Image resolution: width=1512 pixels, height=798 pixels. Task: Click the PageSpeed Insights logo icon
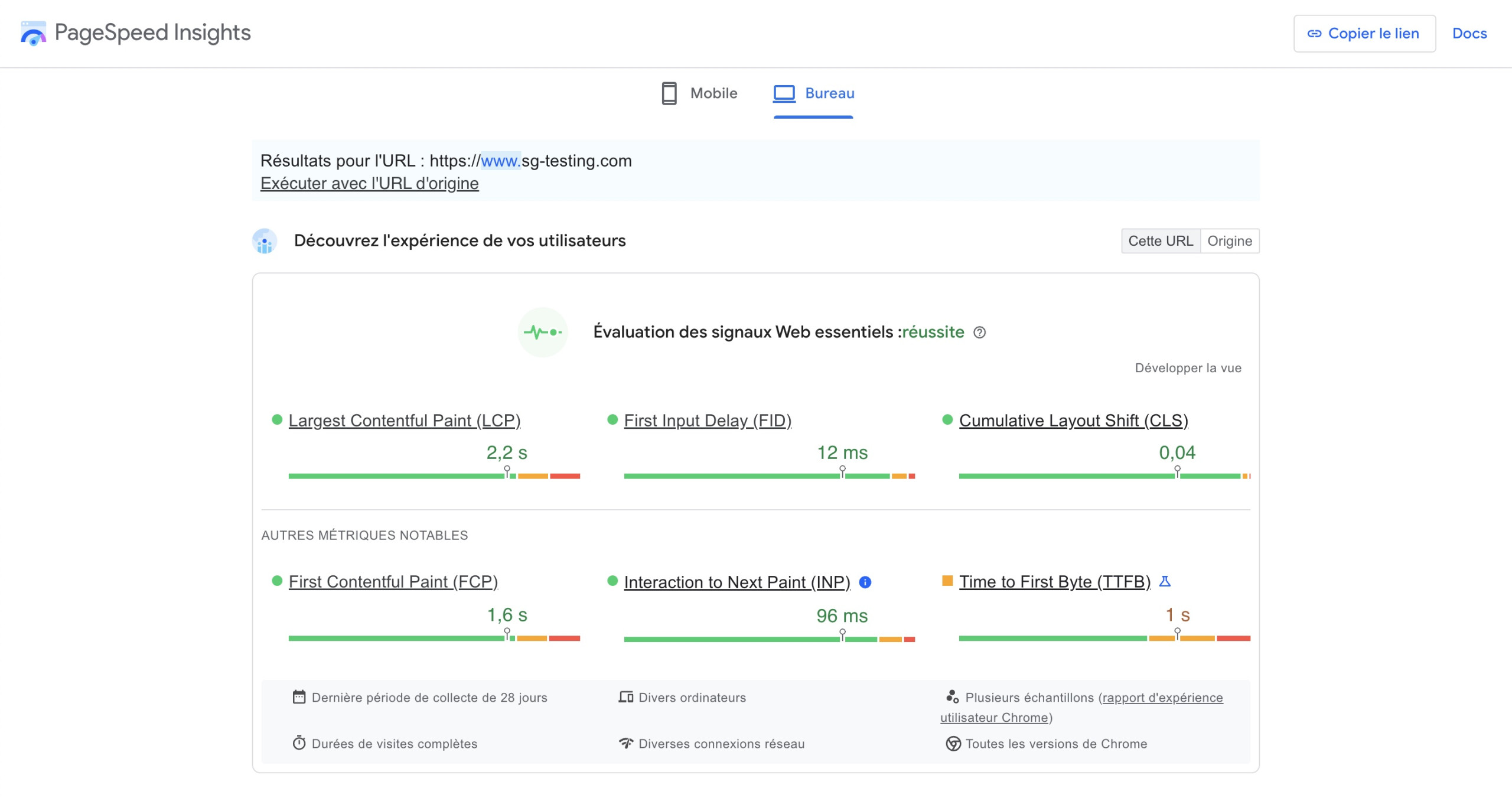pyautogui.click(x=33, y=33)
